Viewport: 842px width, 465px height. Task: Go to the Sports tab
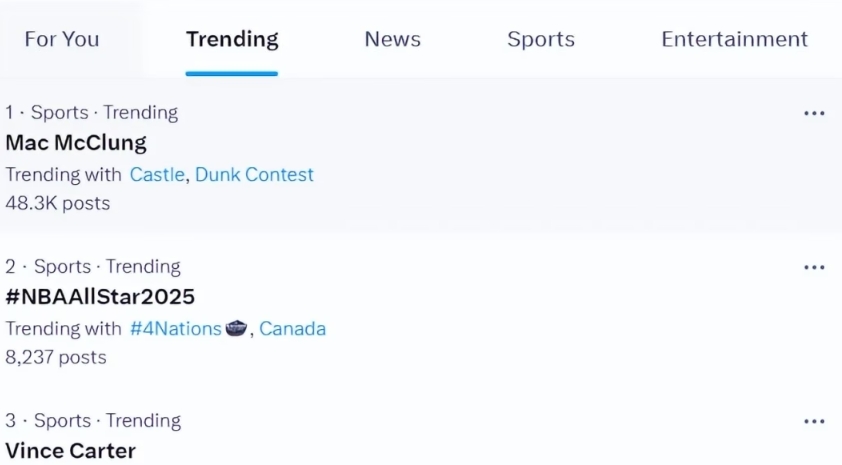tap(541, 39)
